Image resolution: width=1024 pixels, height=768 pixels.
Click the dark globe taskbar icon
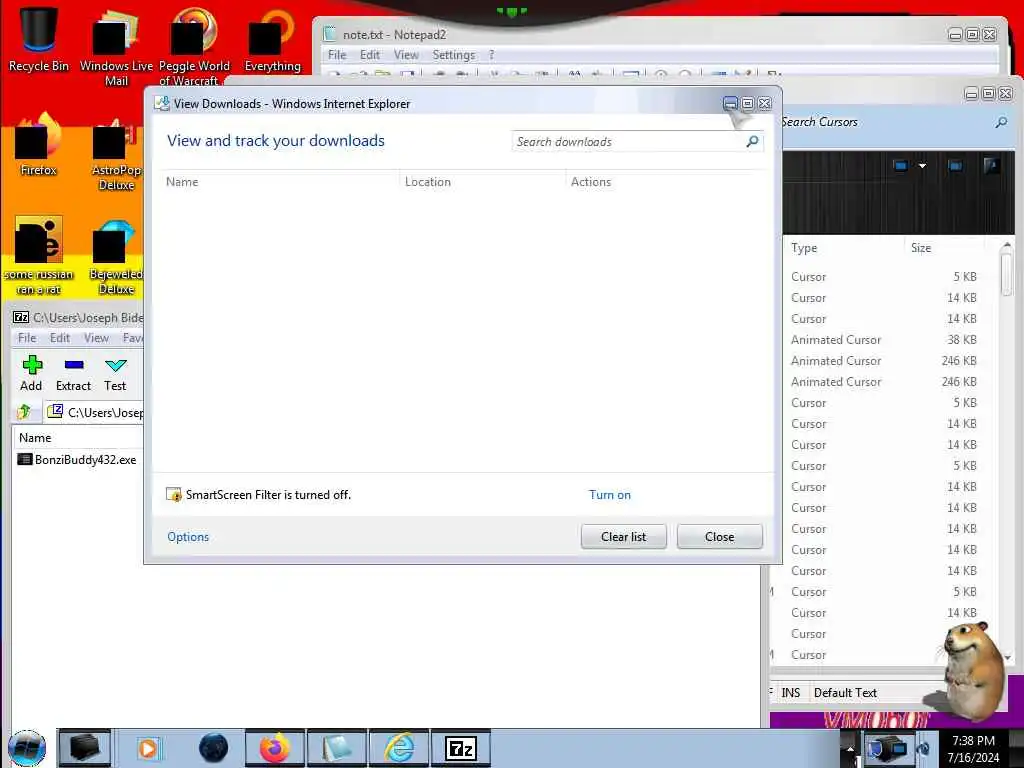point(213,748)
